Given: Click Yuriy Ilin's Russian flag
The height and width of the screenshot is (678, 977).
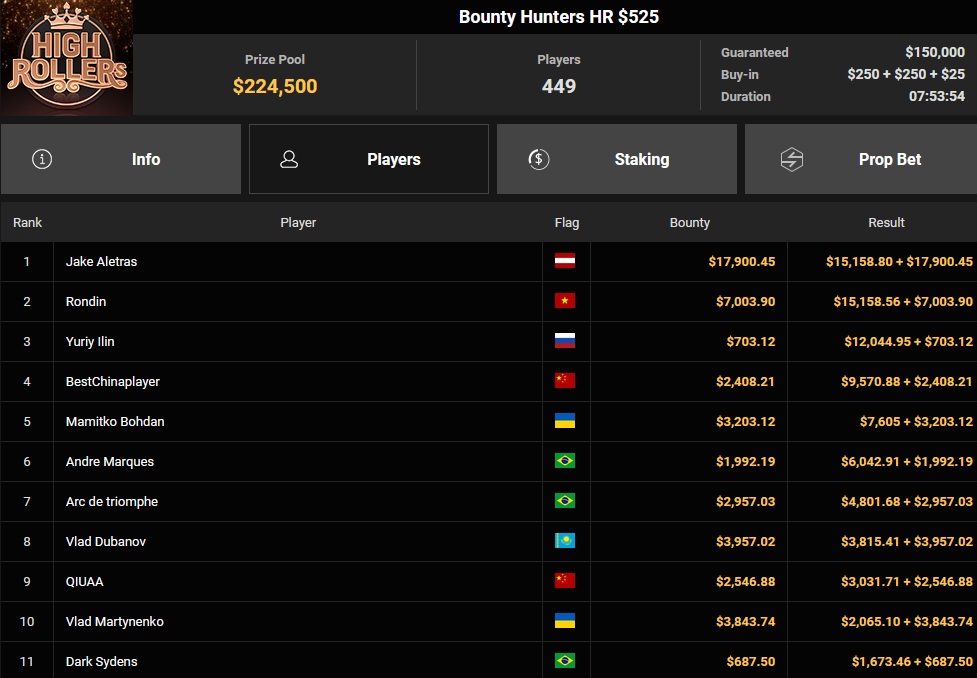Looking at the screenshot, I should (565, 341).
